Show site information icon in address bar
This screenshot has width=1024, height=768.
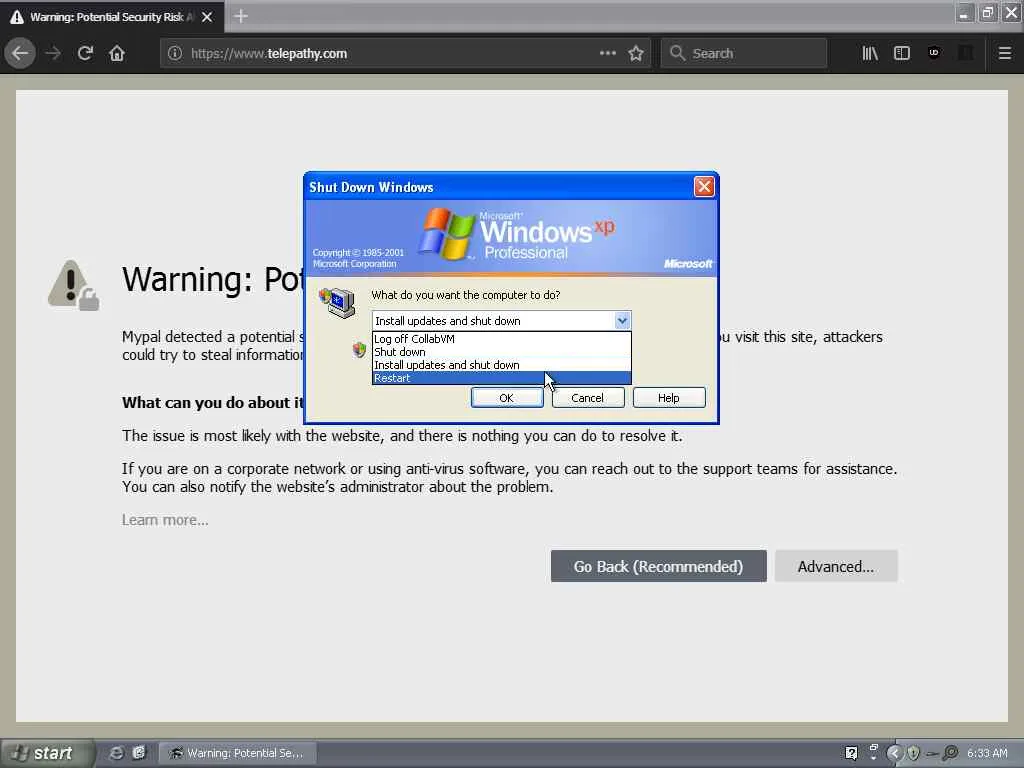175,54
